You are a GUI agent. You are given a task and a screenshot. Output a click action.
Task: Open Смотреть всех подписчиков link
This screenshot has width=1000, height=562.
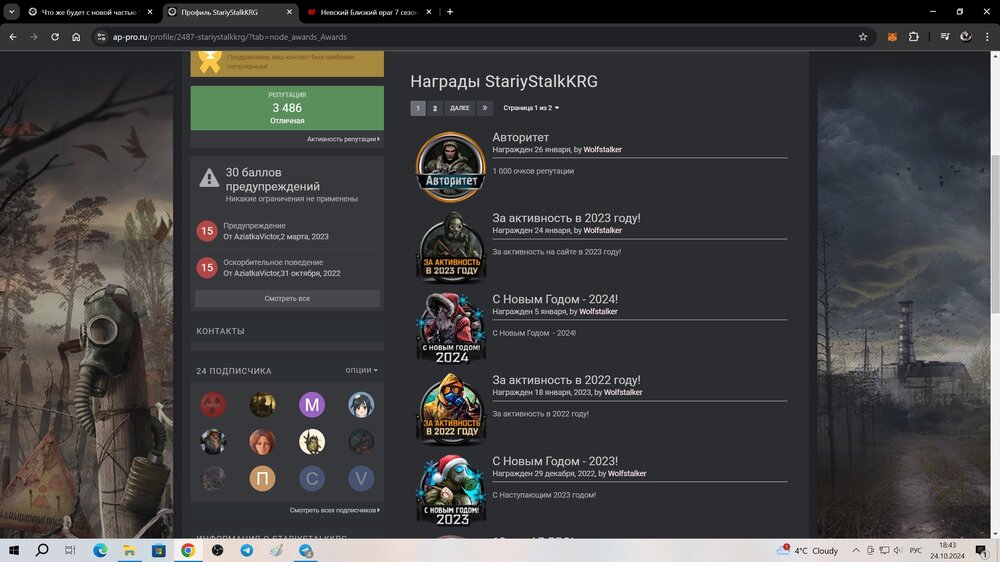tap(334, 510)
